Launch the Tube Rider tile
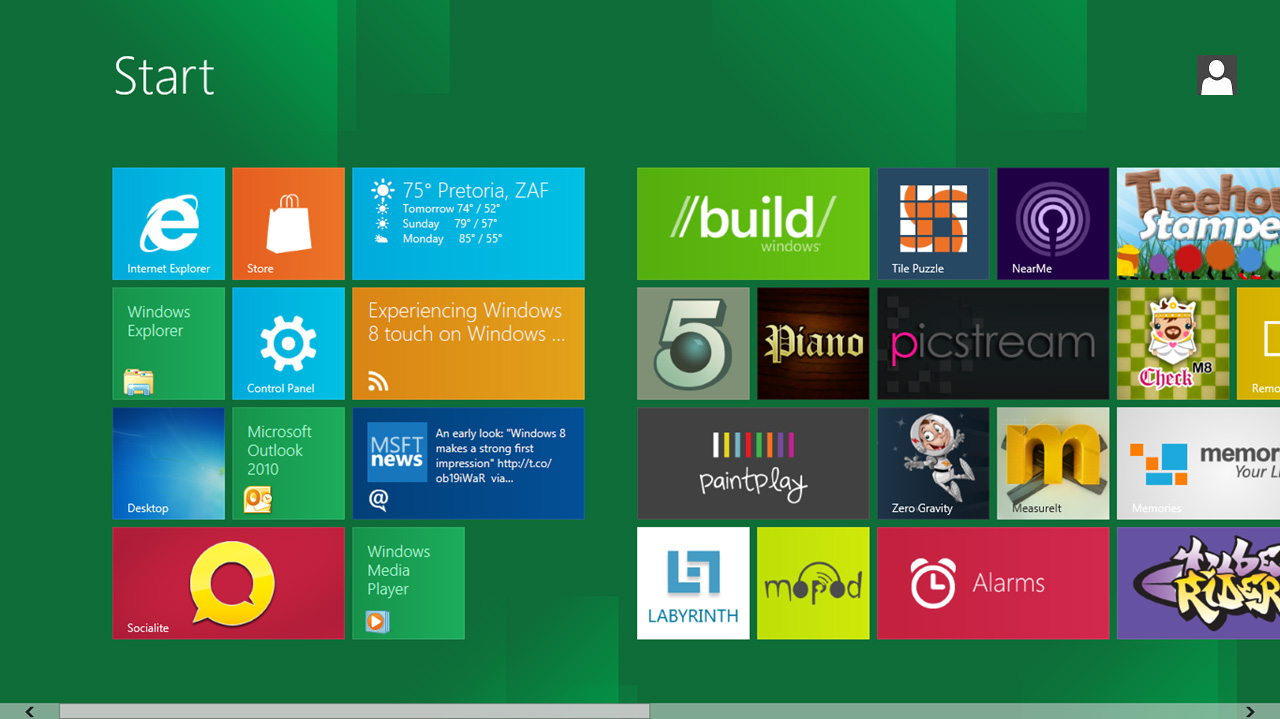 (x=1198, y=583)
